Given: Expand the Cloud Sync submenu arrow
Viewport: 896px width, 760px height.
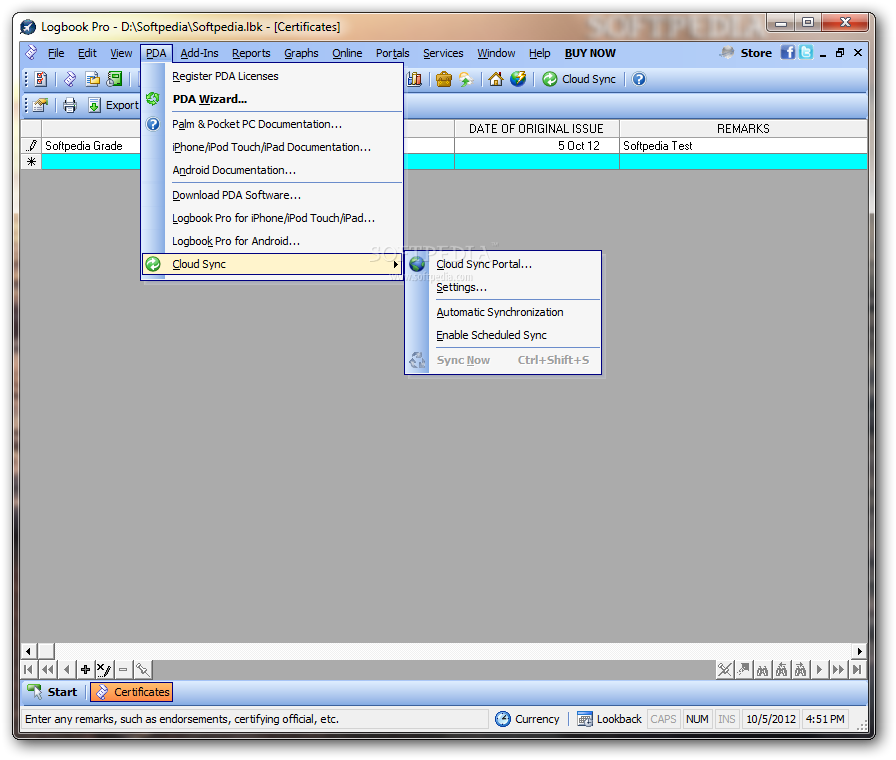Looking at the screenshot, I should (x=395, y=264).
